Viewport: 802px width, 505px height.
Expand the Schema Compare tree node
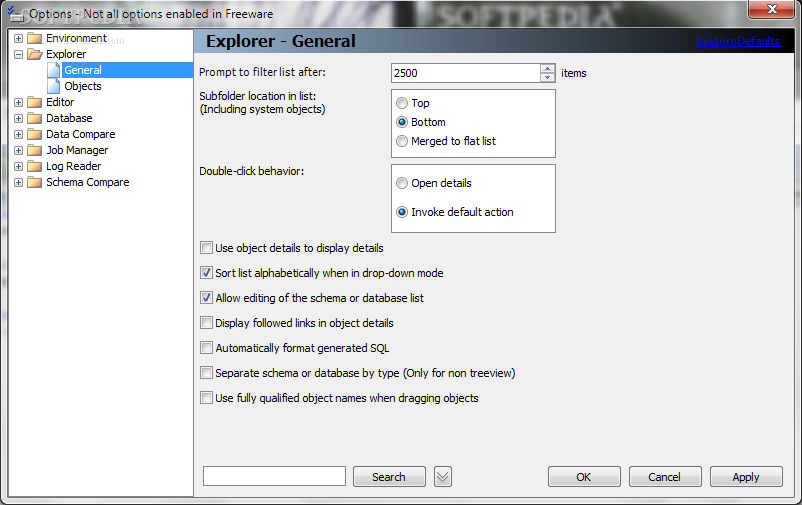coord(18,183)
